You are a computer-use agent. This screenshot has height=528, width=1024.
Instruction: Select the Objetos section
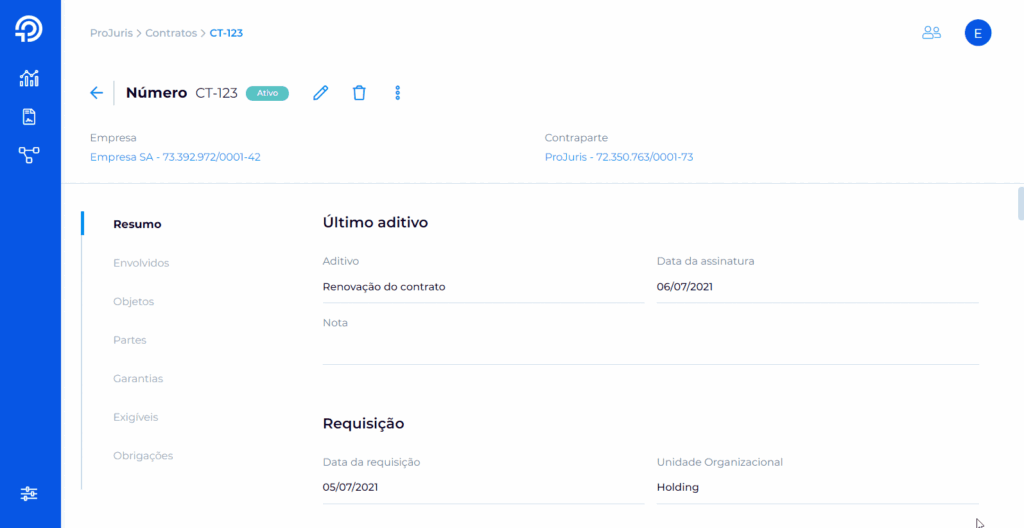[134, 301]
